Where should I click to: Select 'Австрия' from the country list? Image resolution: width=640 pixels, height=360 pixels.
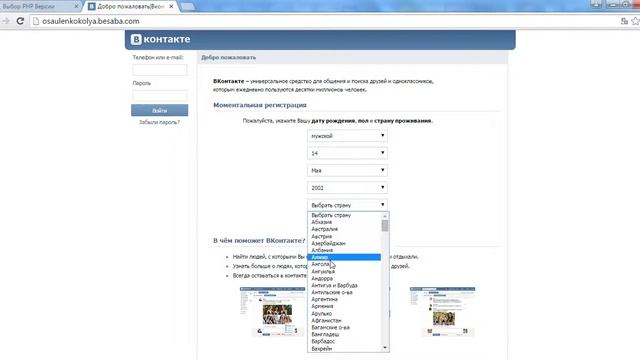click(344, 236)
